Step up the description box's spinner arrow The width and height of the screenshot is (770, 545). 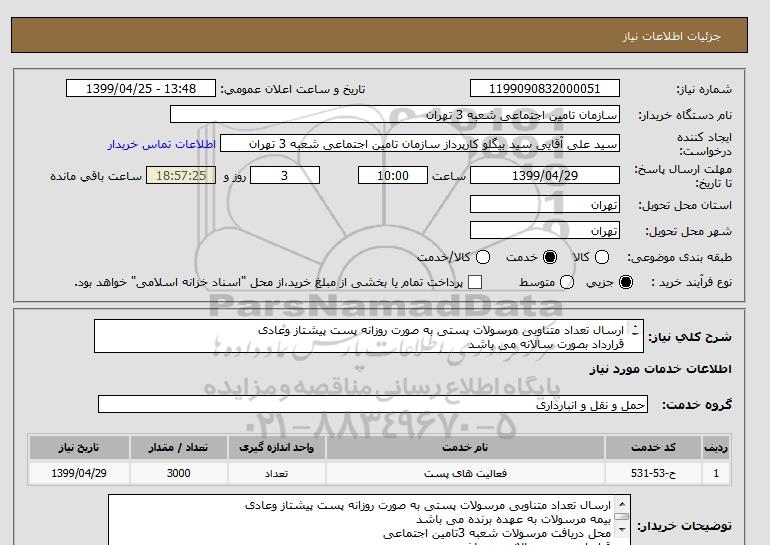[635, 326]
